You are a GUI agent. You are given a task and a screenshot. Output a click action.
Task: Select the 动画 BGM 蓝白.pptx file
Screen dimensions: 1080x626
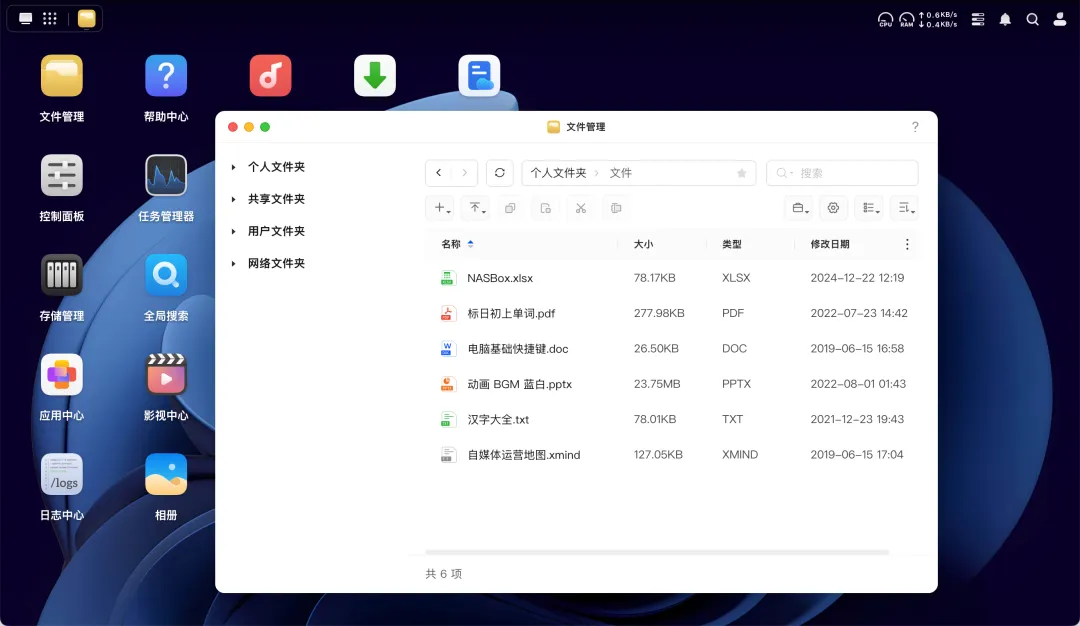pos(672,384)
